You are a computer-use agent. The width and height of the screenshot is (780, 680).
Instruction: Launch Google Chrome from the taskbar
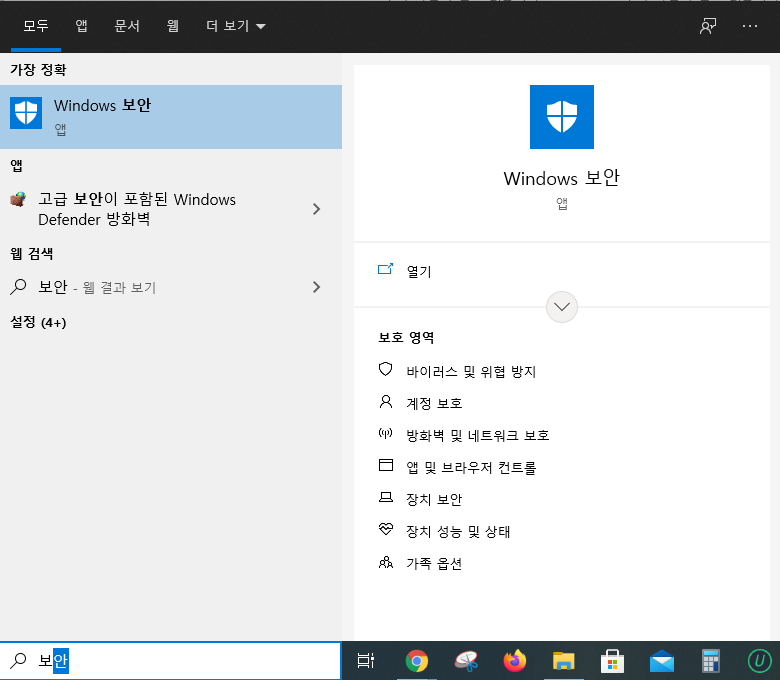(x=416, y=661)
